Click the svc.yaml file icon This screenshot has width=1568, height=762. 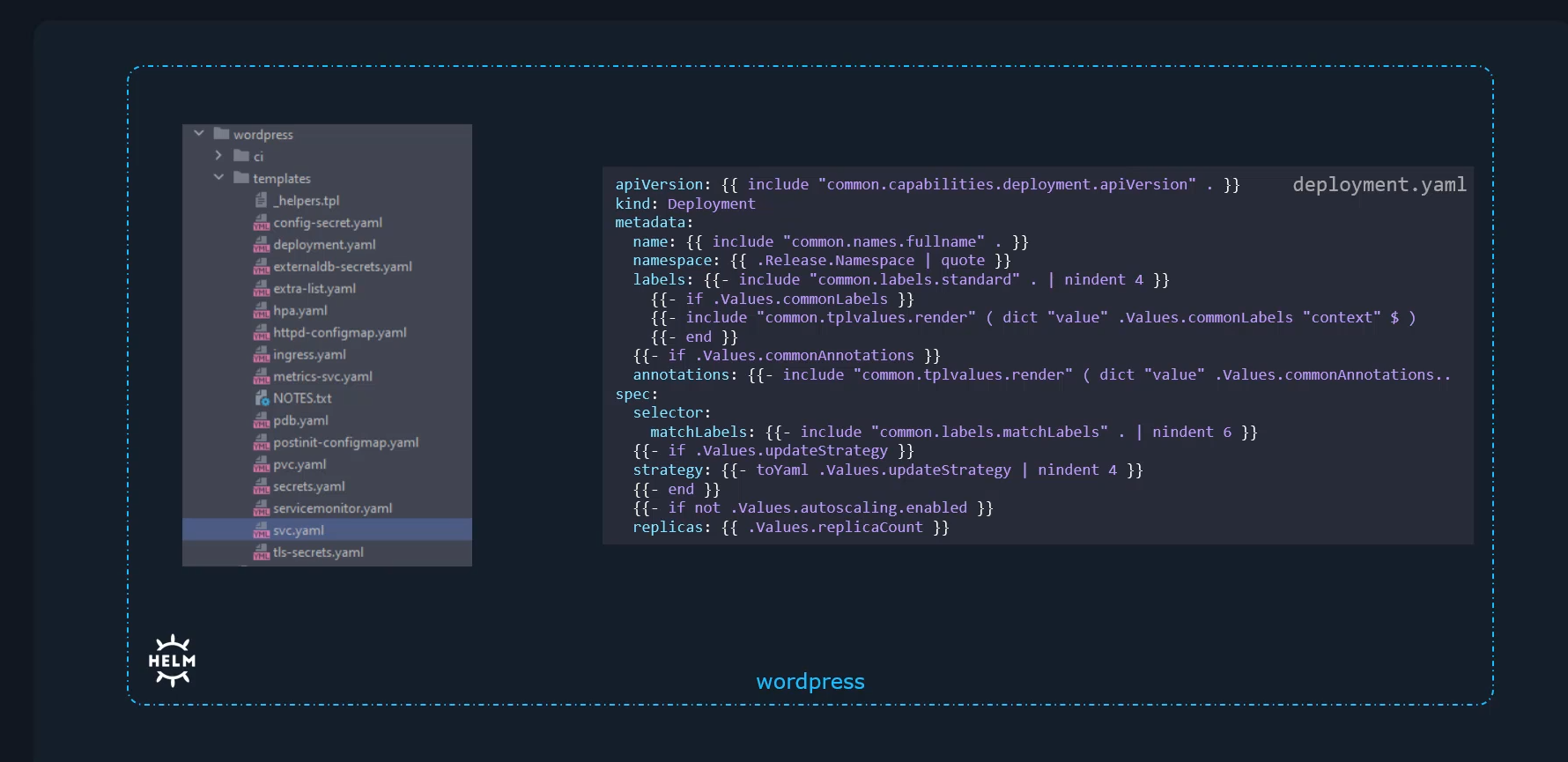[261, 530]
